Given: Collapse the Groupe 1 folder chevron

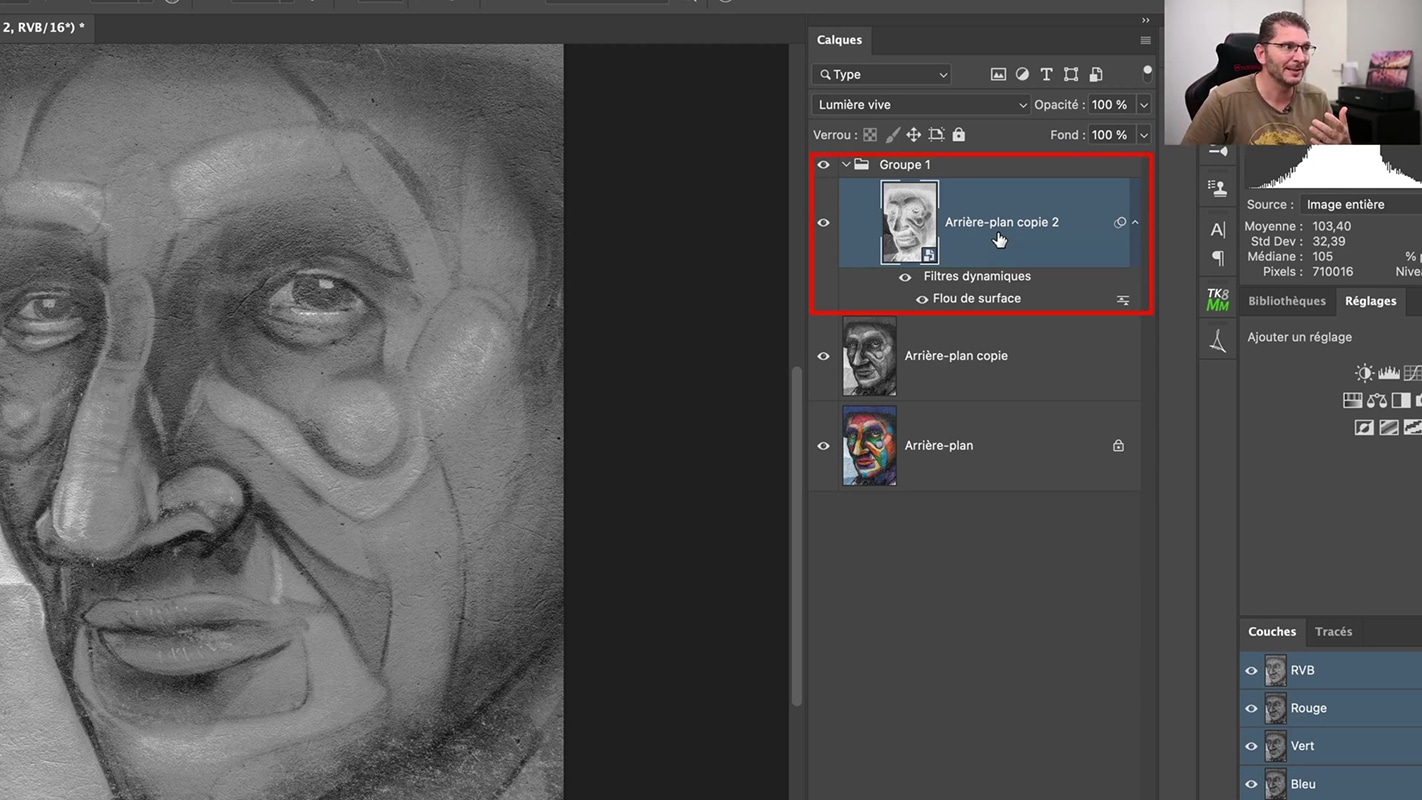Looking at the screenshot, I should point(846,165).
